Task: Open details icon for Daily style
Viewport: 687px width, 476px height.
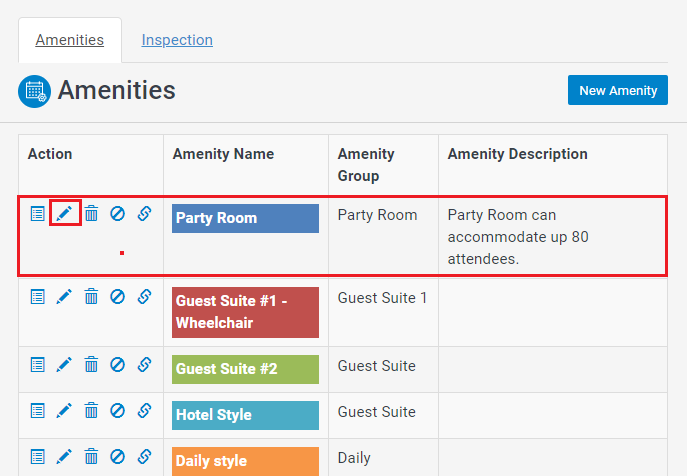Action: click(x=38, y=456)
